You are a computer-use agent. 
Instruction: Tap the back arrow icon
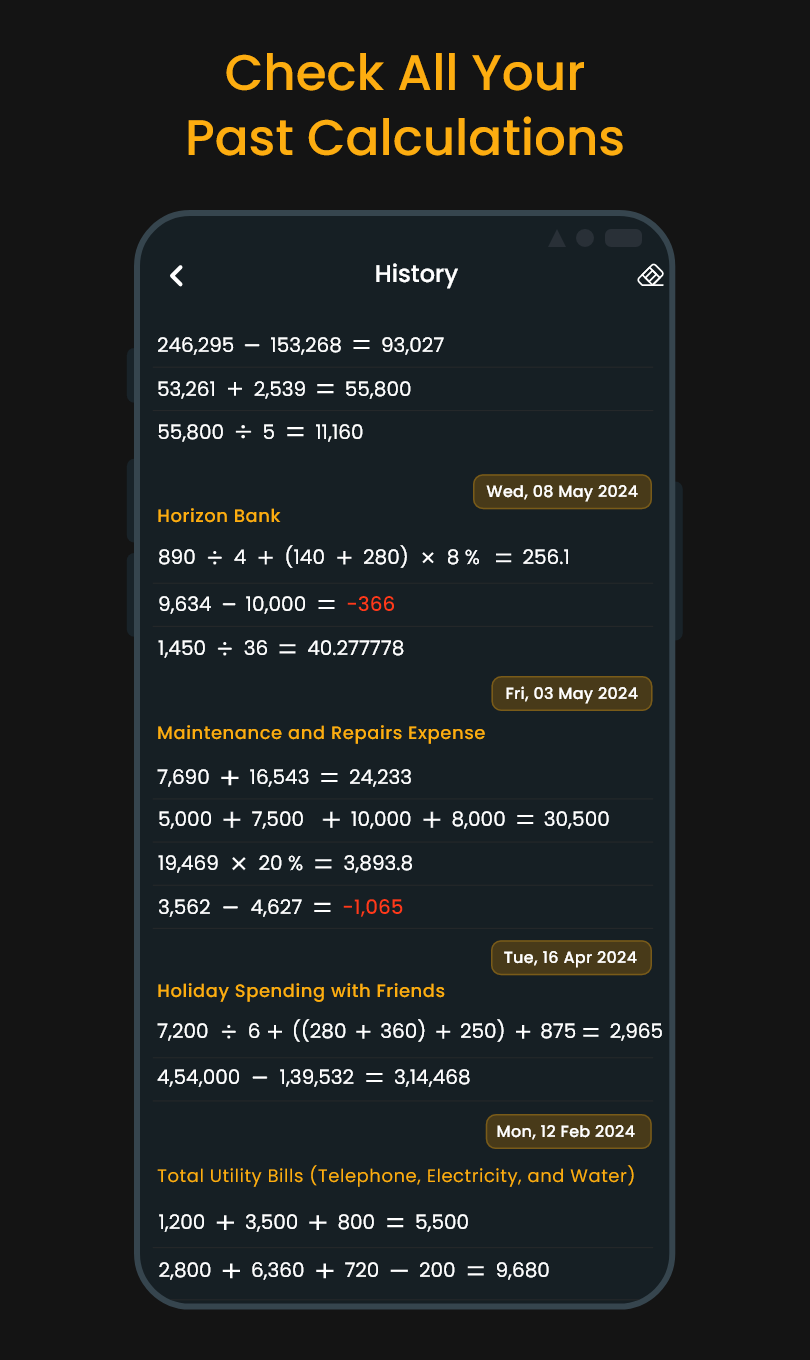(x=177, y=276)
